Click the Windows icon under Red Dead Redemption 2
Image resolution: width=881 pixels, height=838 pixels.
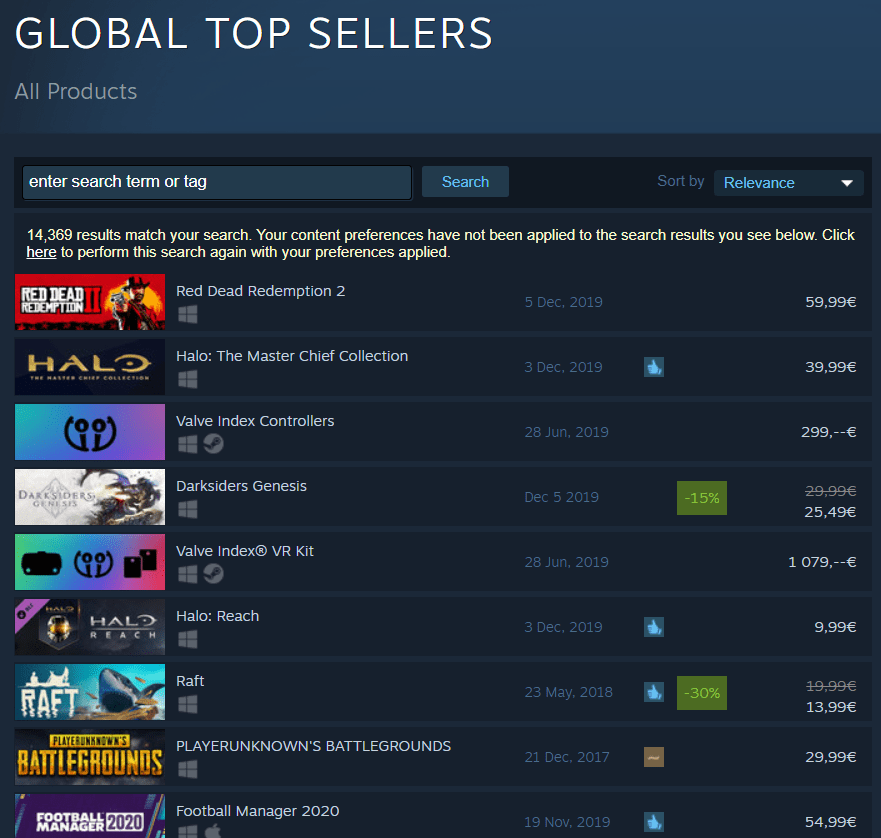coord(188,314)
